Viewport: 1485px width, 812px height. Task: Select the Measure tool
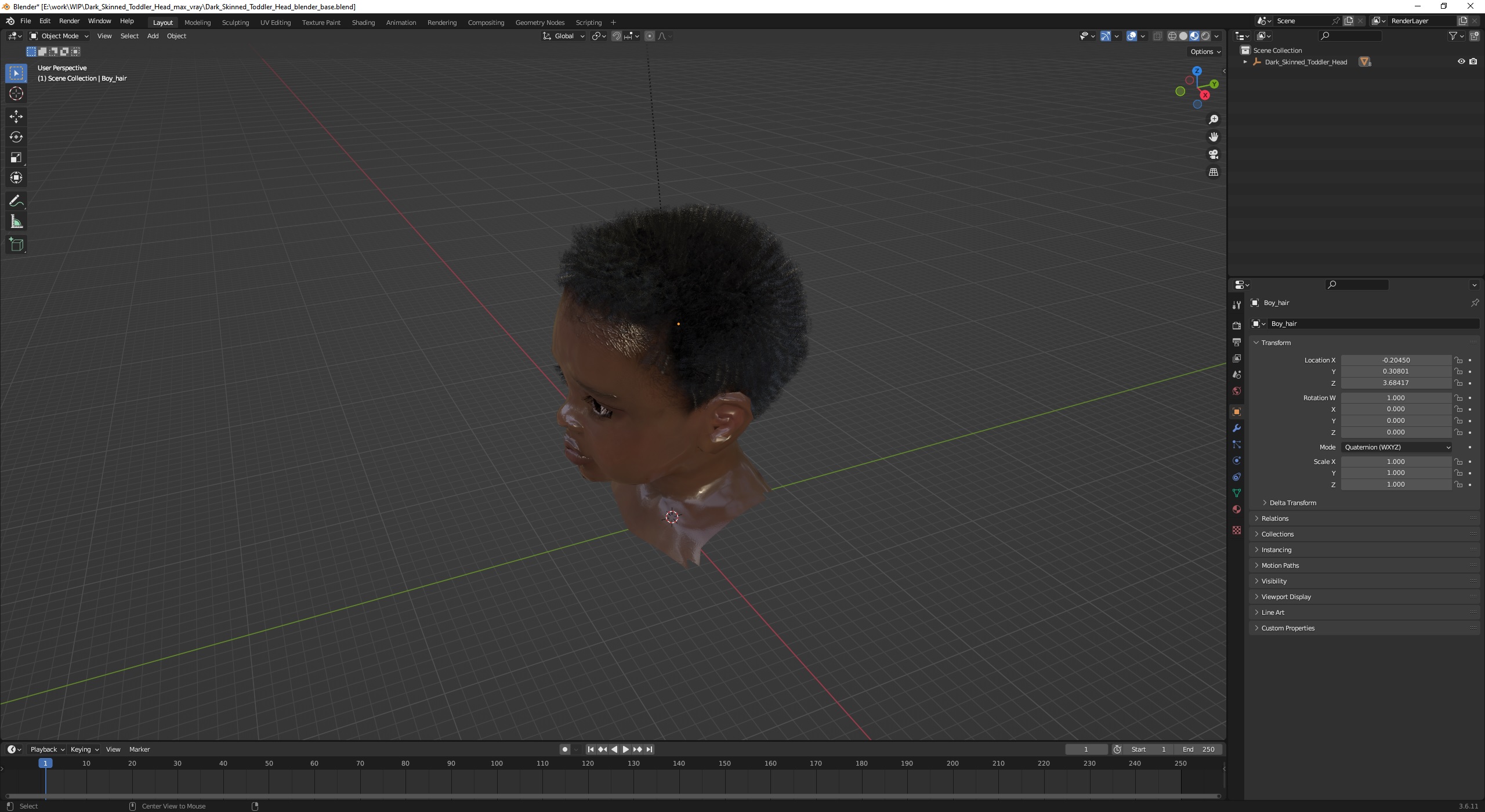[x=16, y=222]
